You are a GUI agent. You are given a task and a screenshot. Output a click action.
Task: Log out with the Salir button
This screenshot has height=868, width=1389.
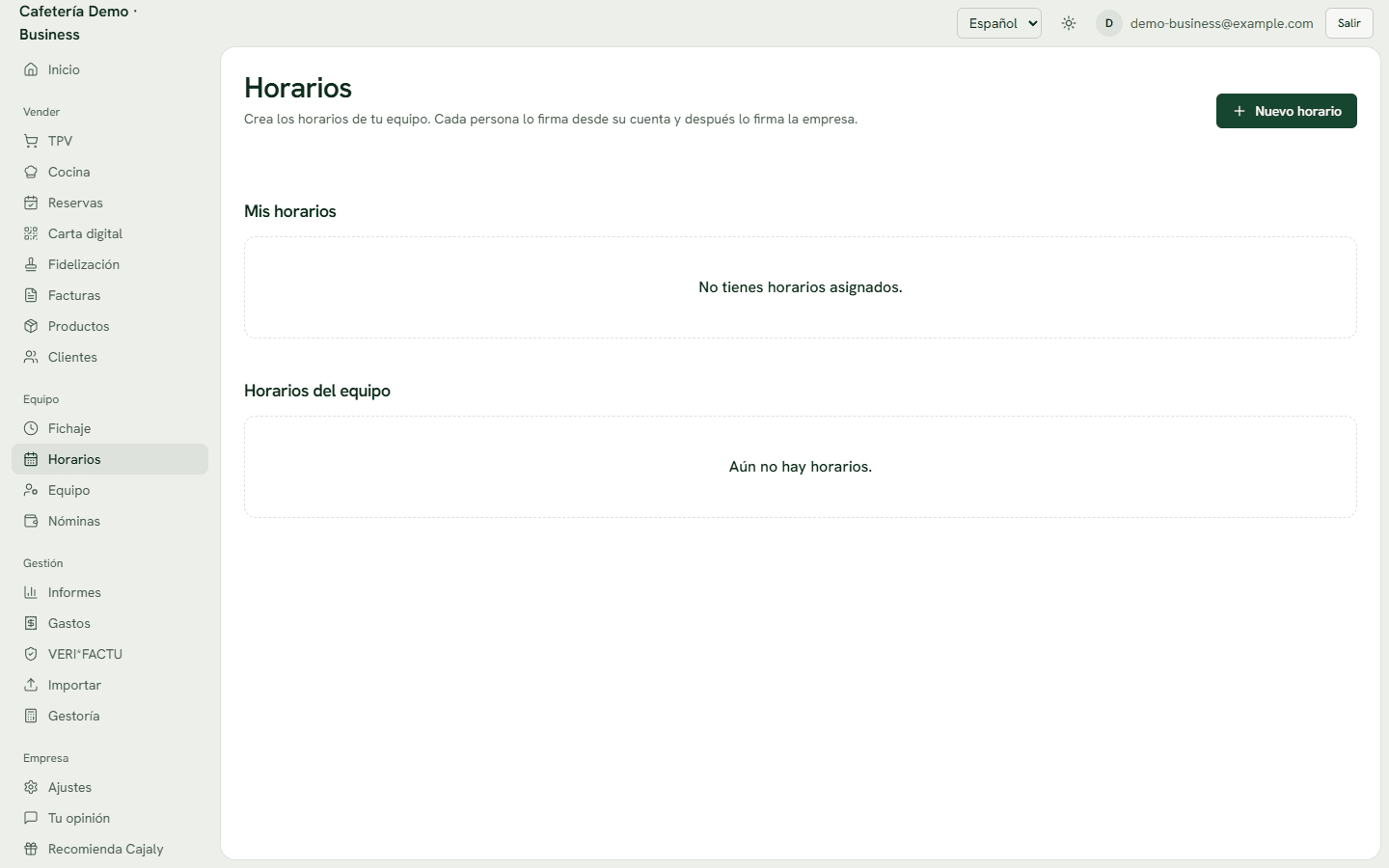pyautogui.click(x=1349, y=23)
